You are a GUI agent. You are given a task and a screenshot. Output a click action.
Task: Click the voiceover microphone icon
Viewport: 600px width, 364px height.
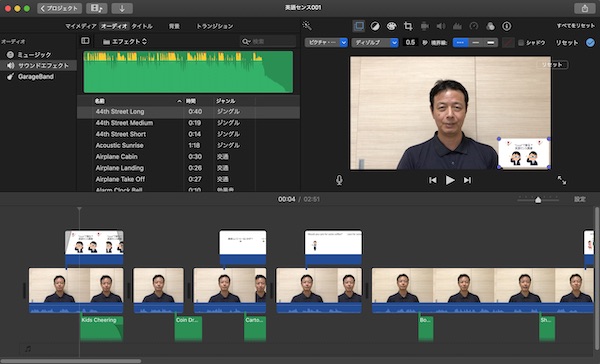339,180
